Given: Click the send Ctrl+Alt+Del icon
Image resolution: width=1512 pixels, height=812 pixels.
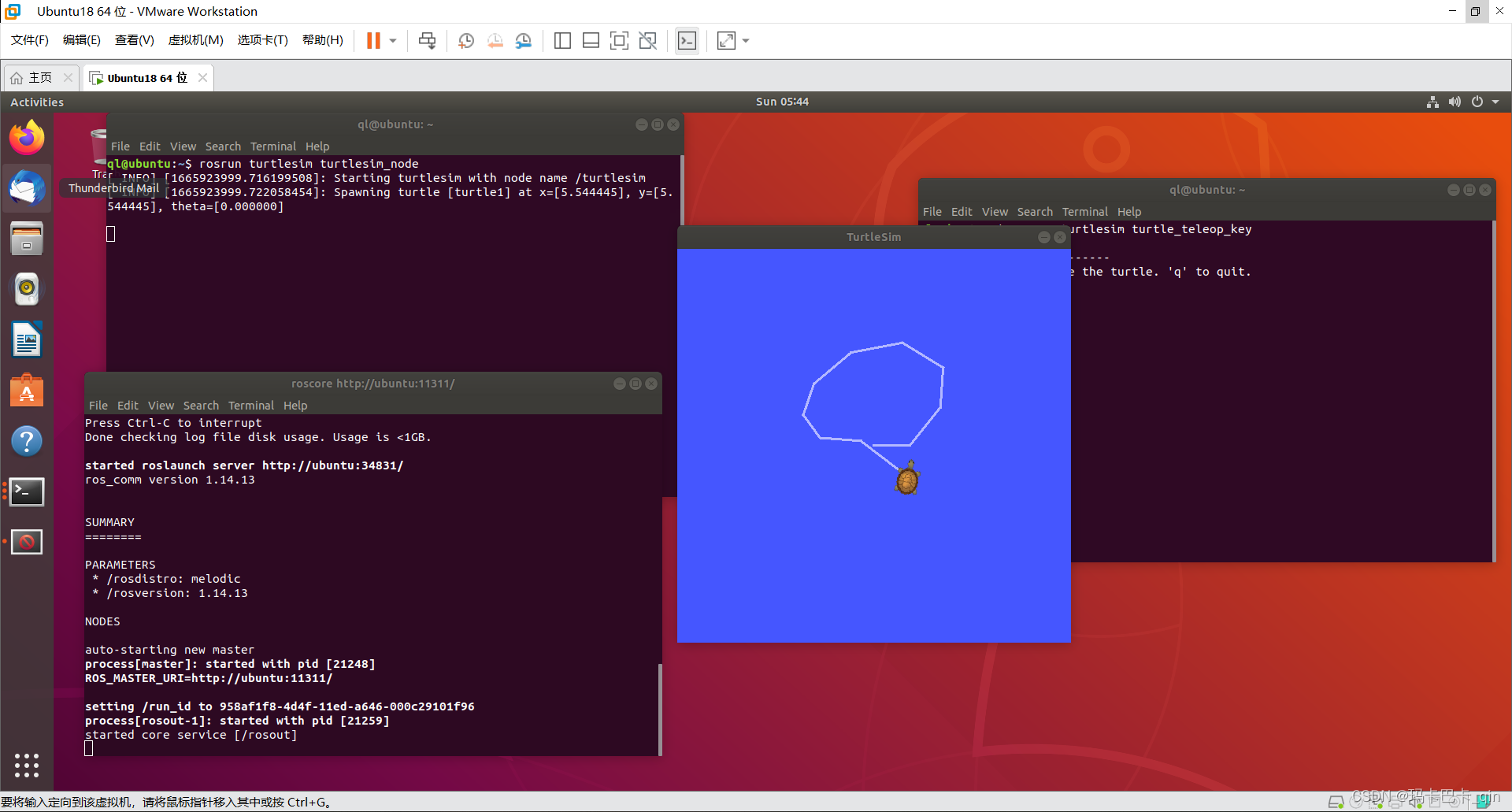Looking at the screenshot, I should coord(427,40).
